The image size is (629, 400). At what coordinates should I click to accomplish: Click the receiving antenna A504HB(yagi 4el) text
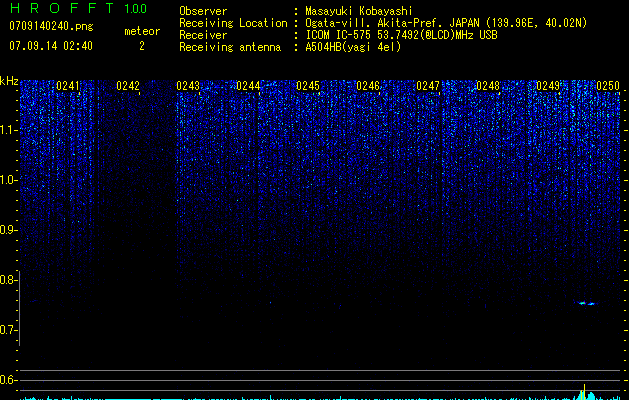(353, 47)
